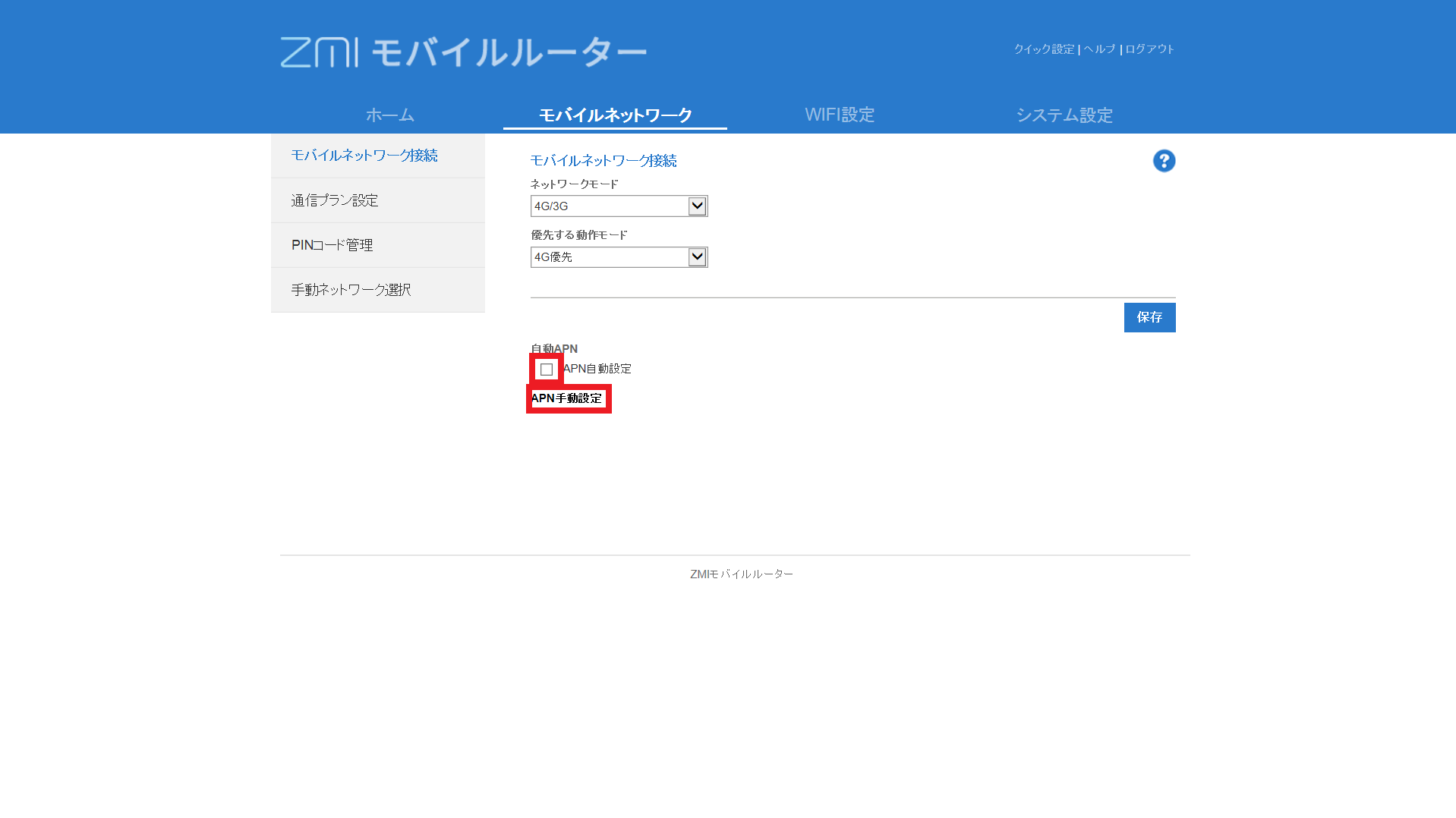Open the ネットワークモード dropdown arrow
Viewport: 1456px width, 818px height.
[x=697, y=206]
